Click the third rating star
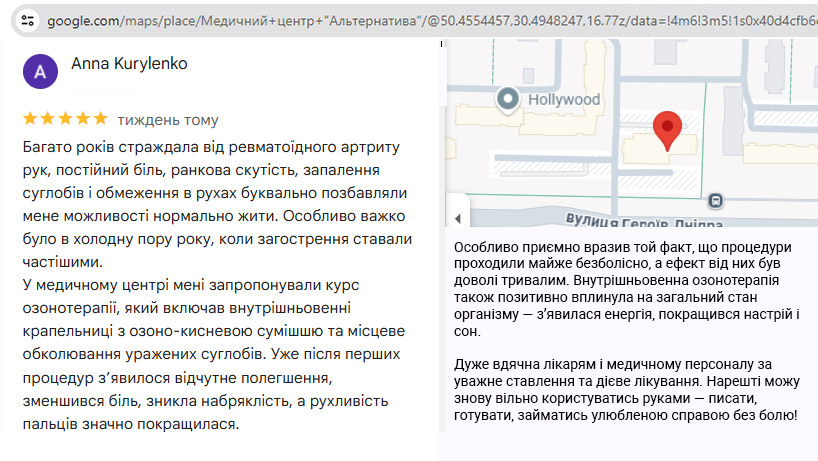818x461 pixels. [x=66, y=119]
